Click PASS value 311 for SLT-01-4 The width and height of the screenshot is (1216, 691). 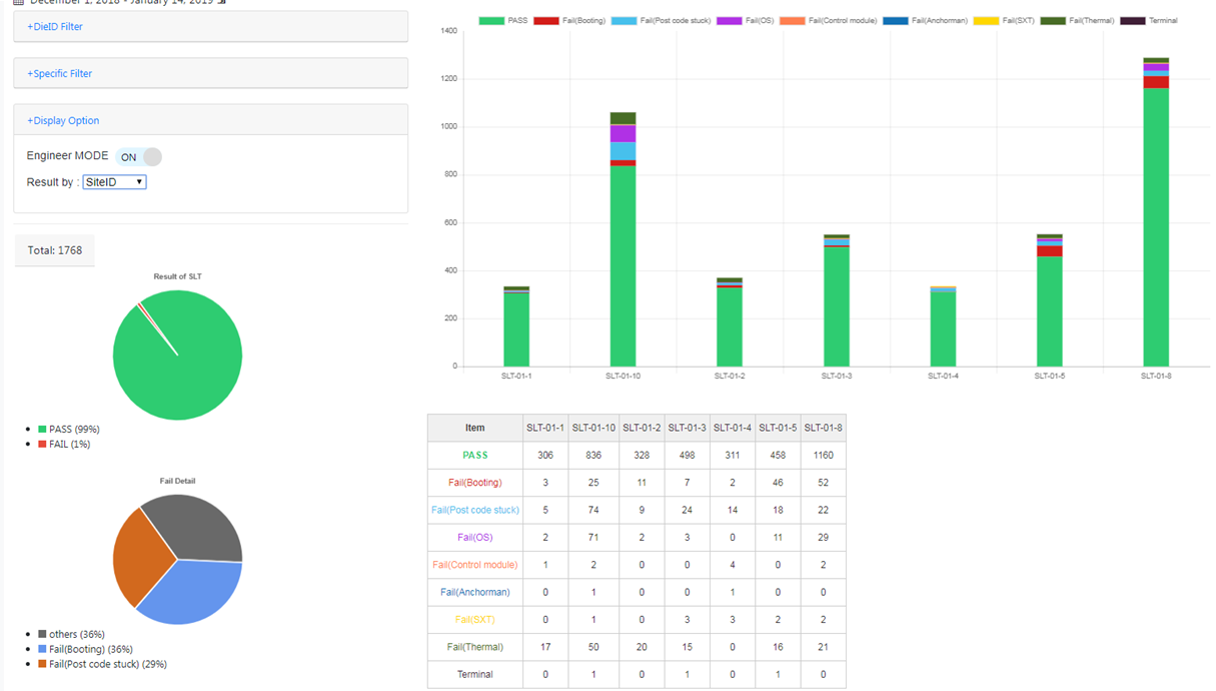point(734,455)
